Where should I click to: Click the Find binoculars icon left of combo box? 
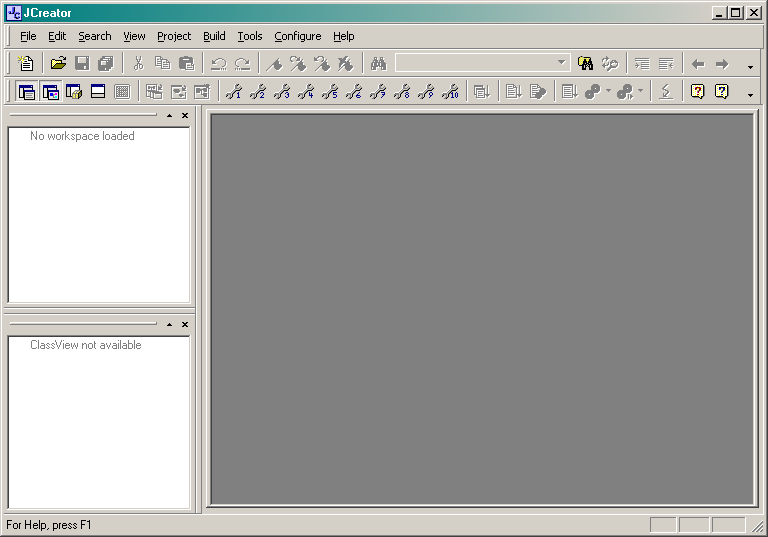378,64
